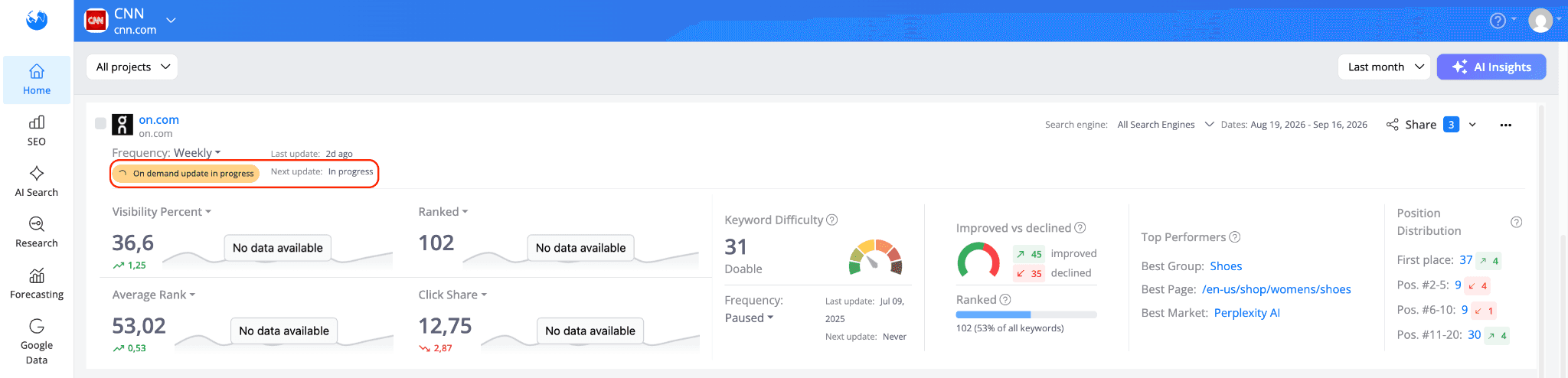Open the three-dot more options menu
This screenshot has height=378, width=1568.
pos(1505,125)
